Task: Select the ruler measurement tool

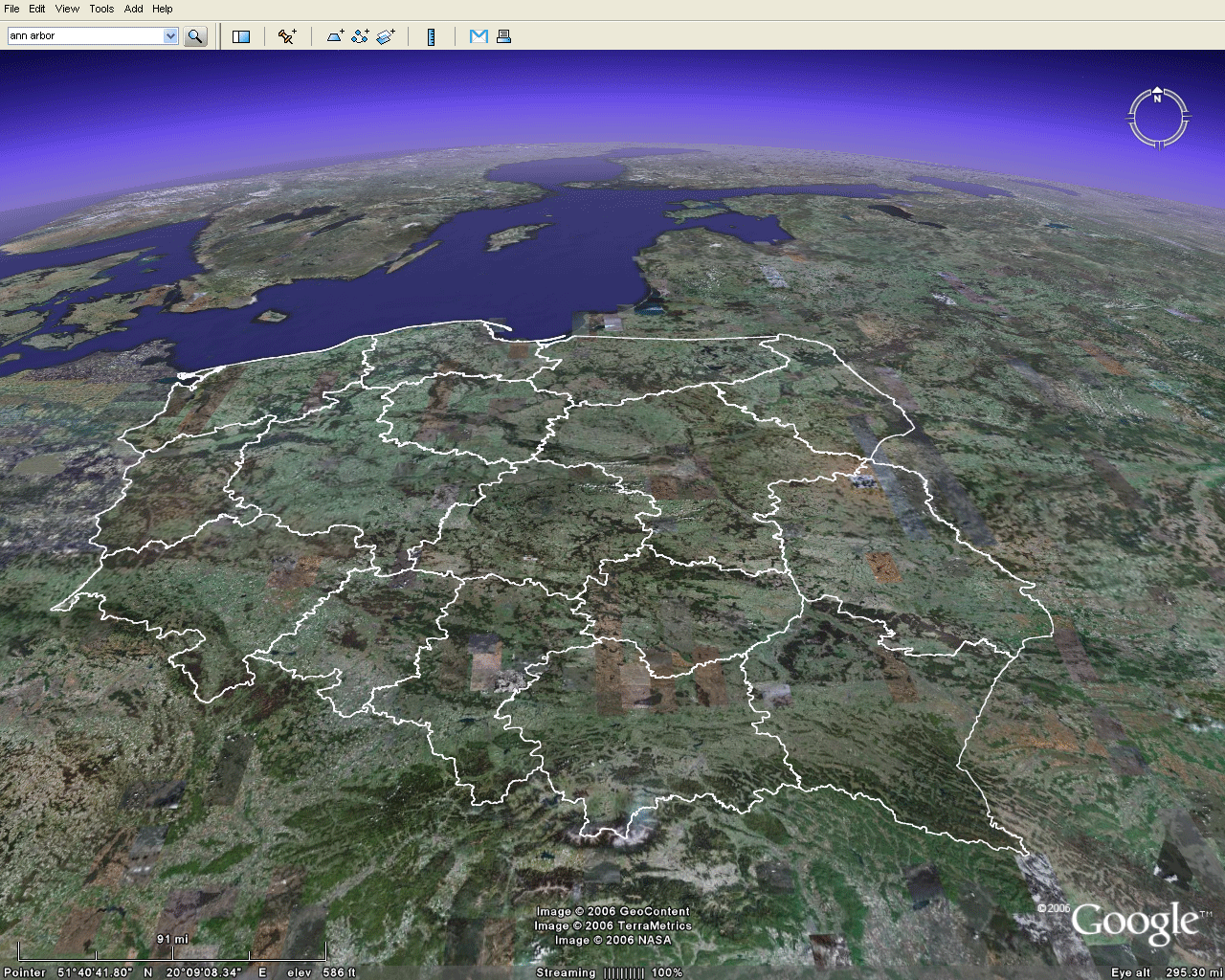Action: pos(432,36)
